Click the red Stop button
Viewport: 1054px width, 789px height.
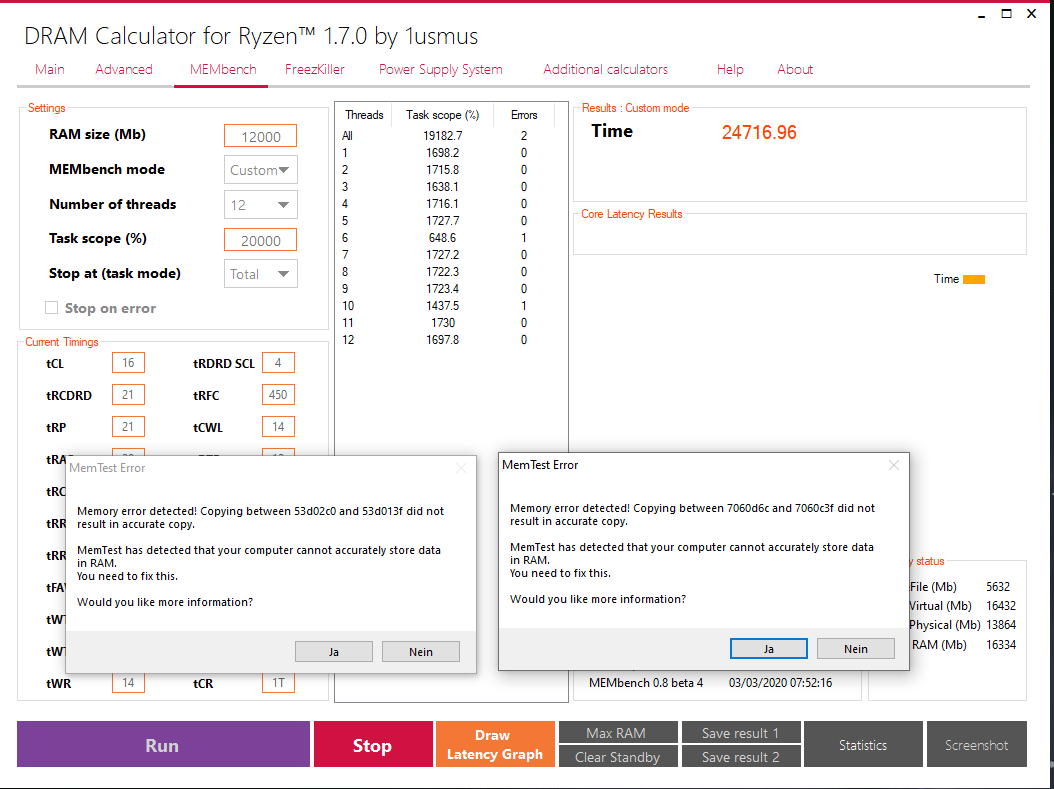[x=373, y=744]
